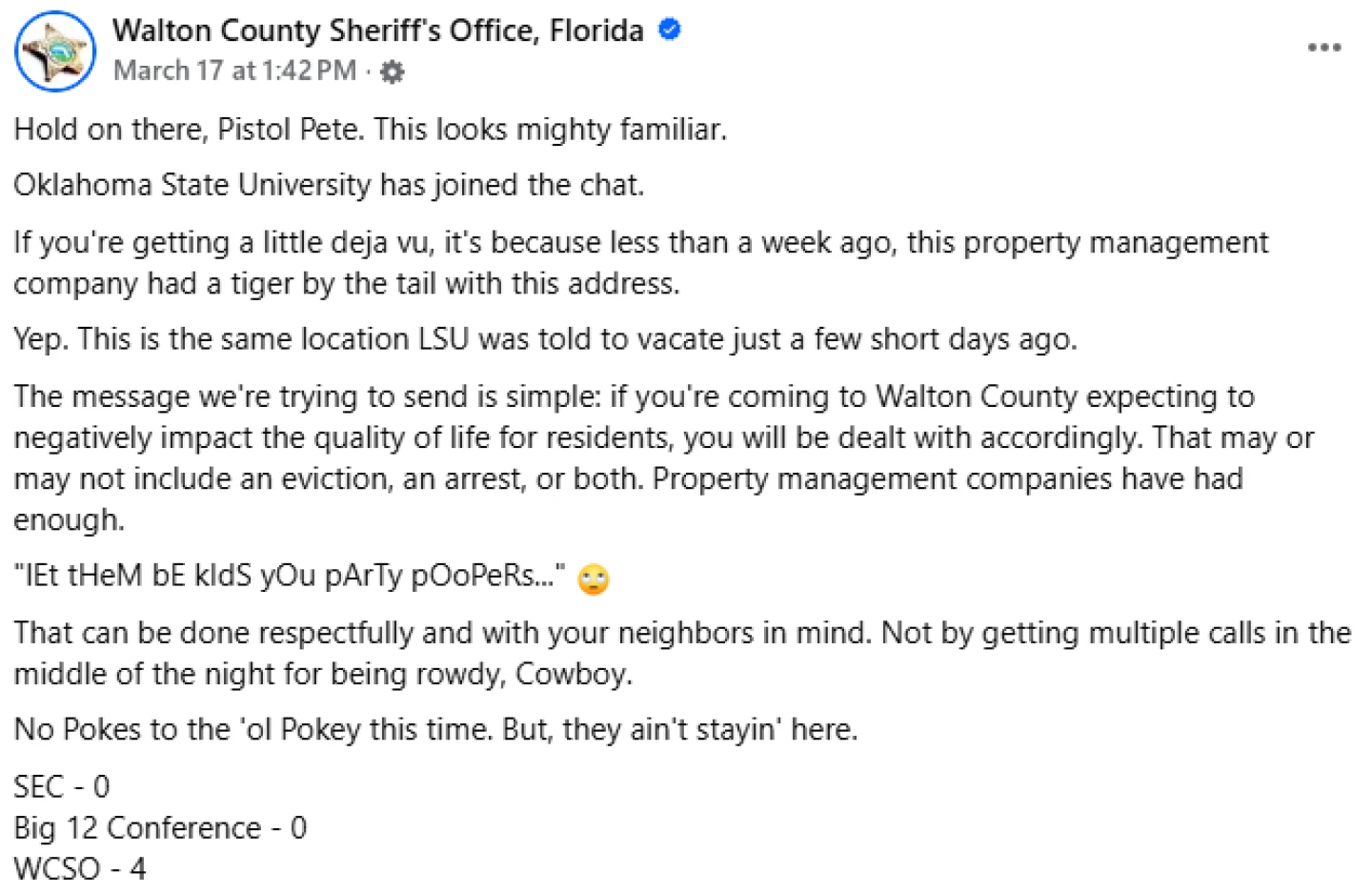Click the gear audience icon beside timestamp

click(392, 72)
